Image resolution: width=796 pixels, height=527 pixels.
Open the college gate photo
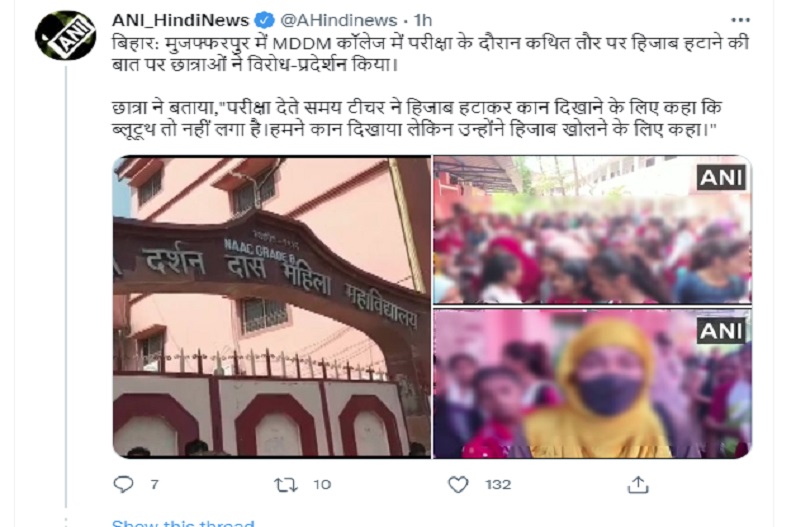272,307
